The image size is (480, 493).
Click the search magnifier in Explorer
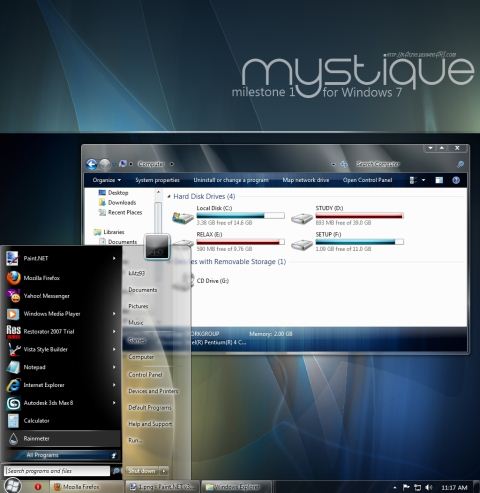pyautogui.click(x=460, y=164)
